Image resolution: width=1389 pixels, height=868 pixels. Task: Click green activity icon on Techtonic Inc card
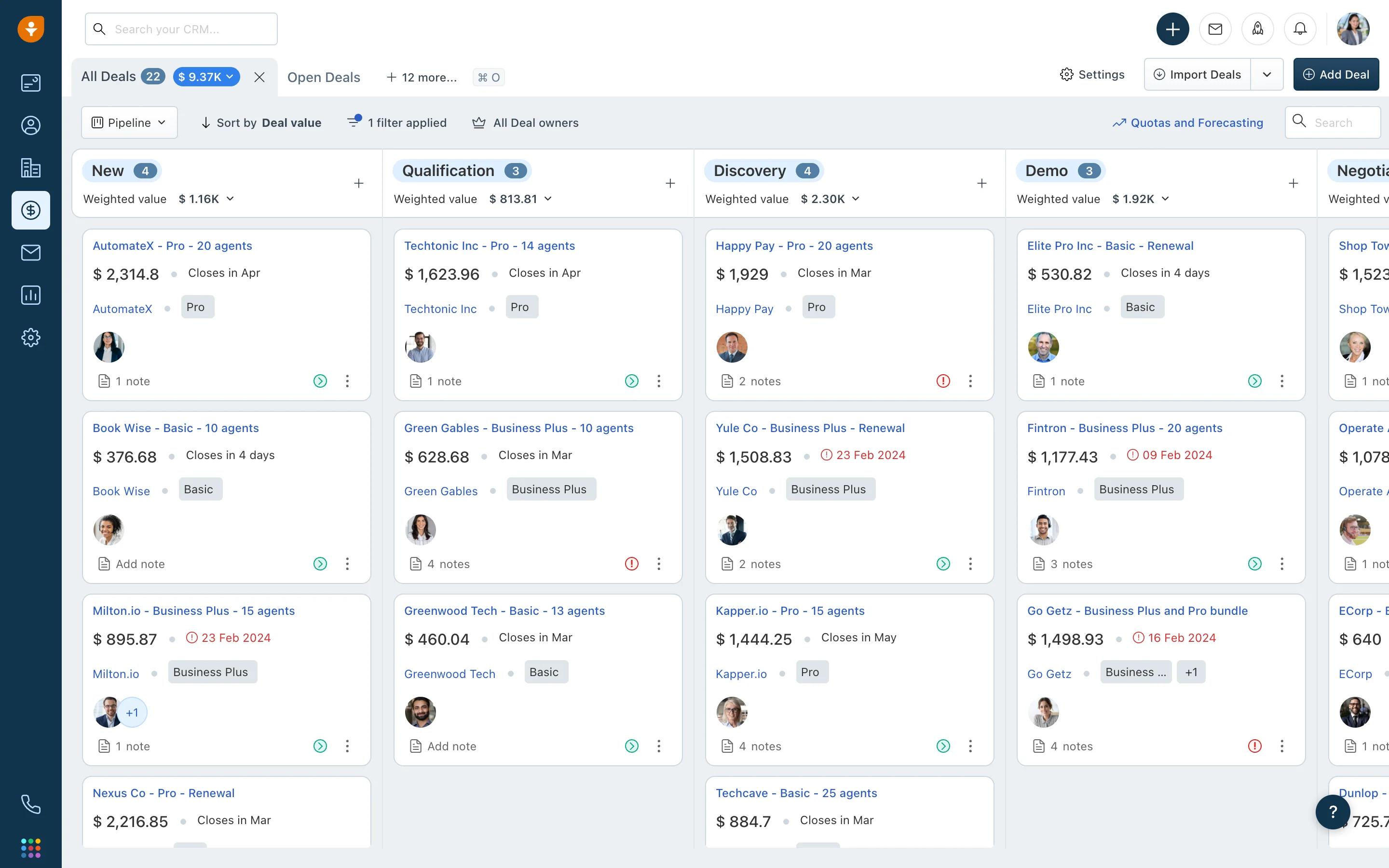631,381
